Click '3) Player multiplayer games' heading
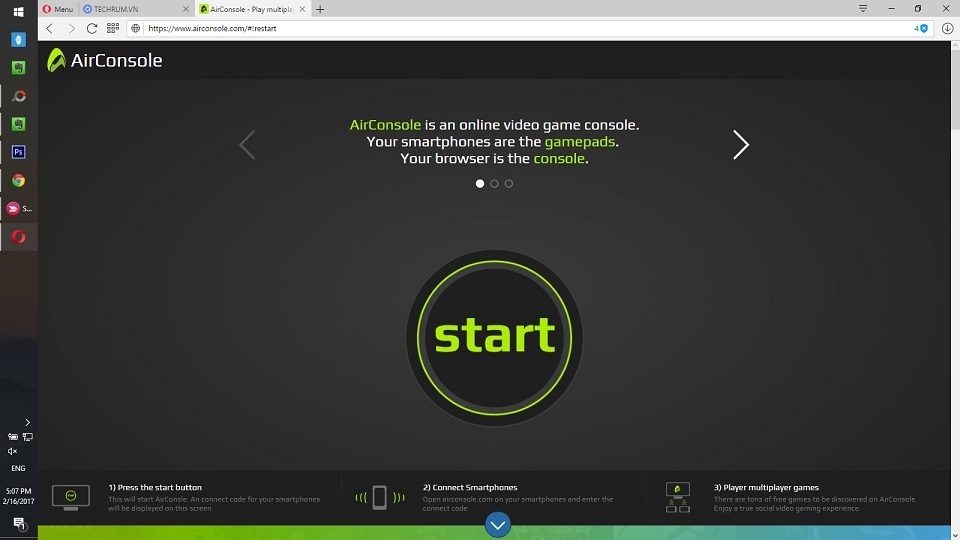Viewport: 960px width, 540px height. coord(766,487)
